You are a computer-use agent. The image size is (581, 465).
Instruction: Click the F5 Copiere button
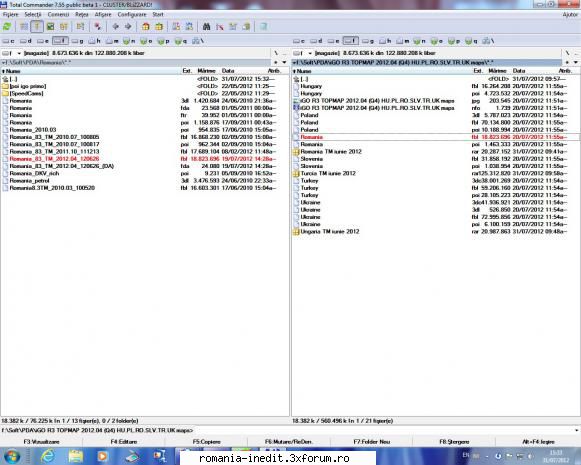(206, 442)
